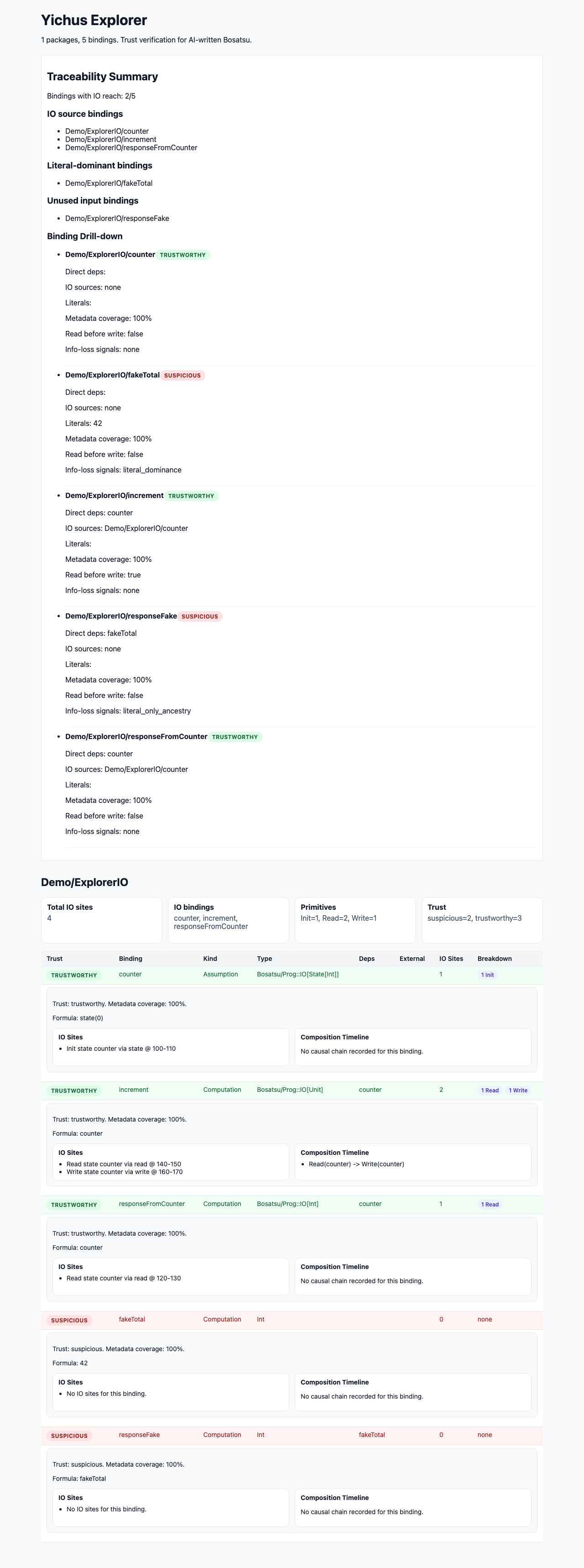This screenshot has height=1568, width=584.
Task: Select the TRUSTWORTHY badge near responseFromCounter drill-down
Action: [235, 736]
